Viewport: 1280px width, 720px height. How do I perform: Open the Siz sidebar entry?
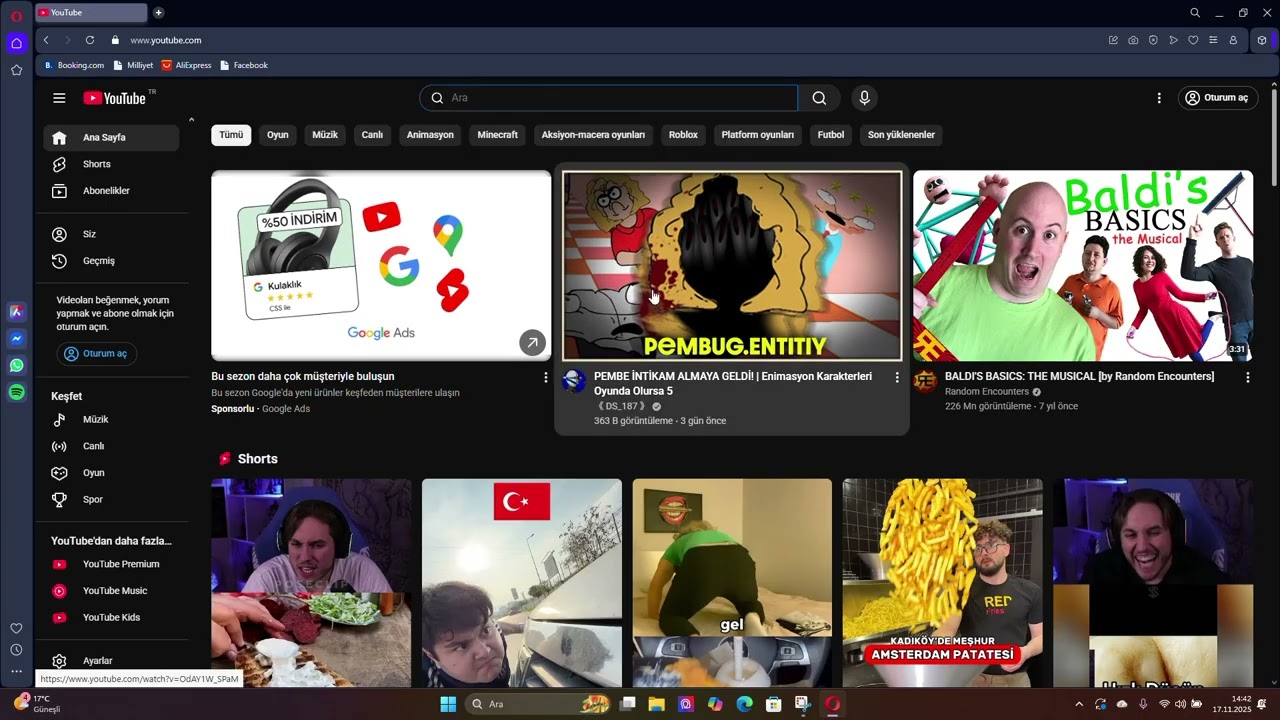pos(111,234)
